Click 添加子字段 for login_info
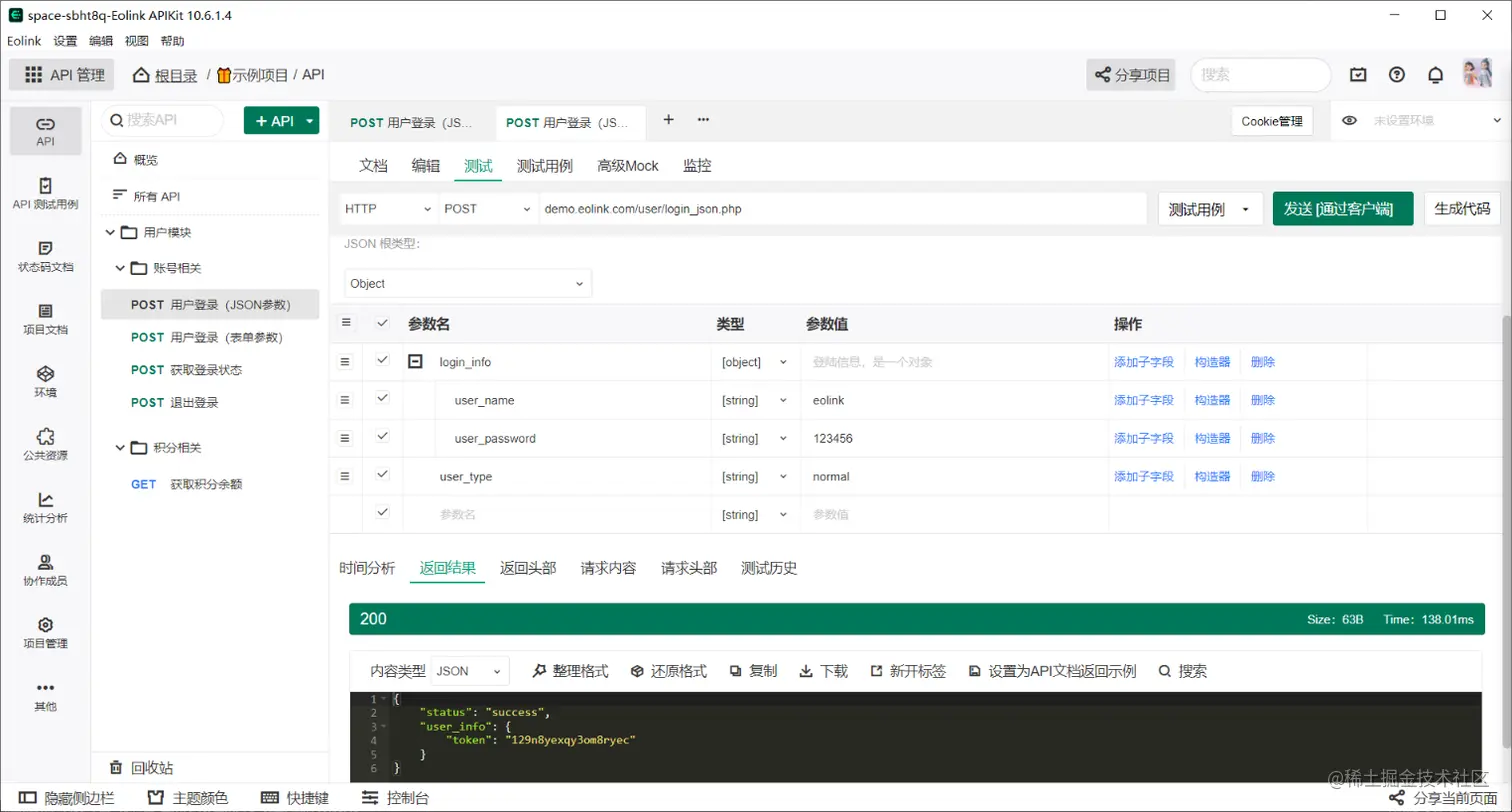 tap(1144, 362)
